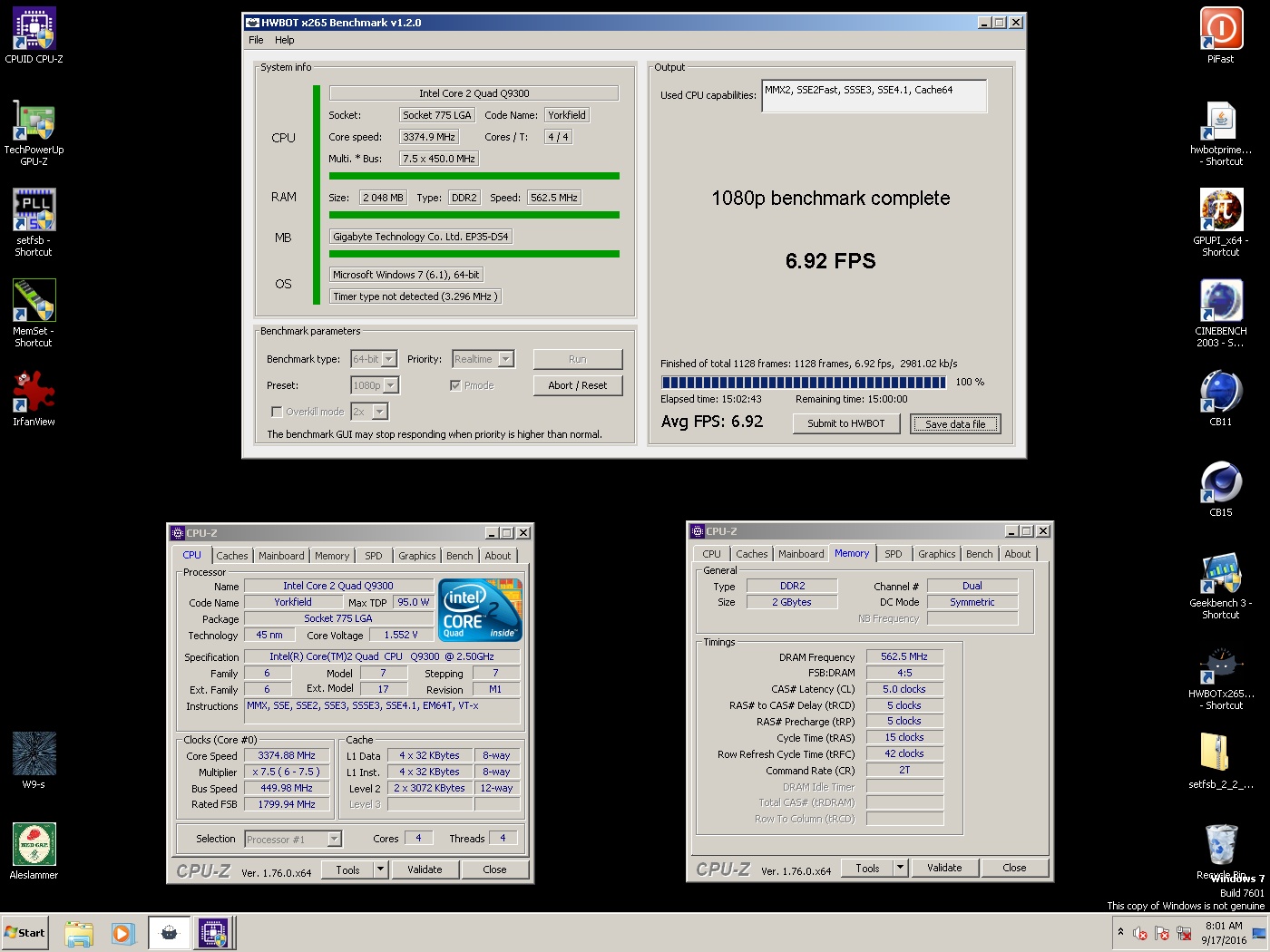Expand the Priority Realtime dropdown

506,359
